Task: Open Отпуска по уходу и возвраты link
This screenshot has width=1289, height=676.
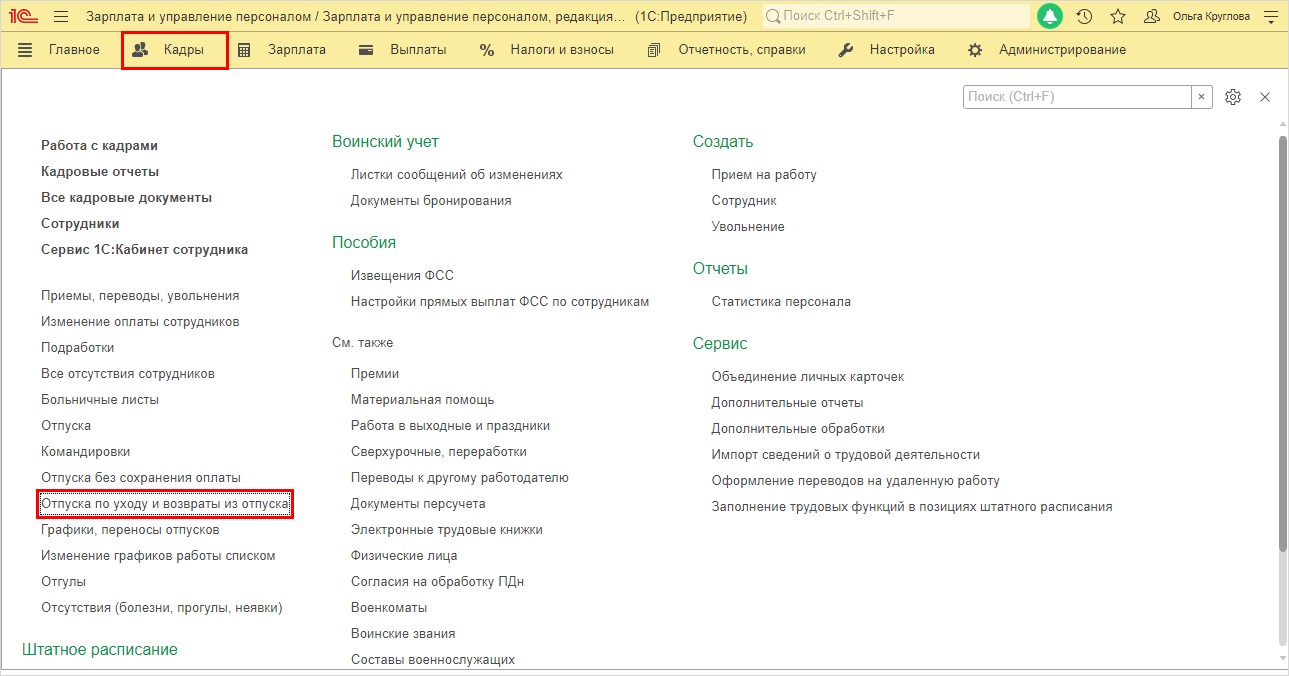Action: click(165, 504)
